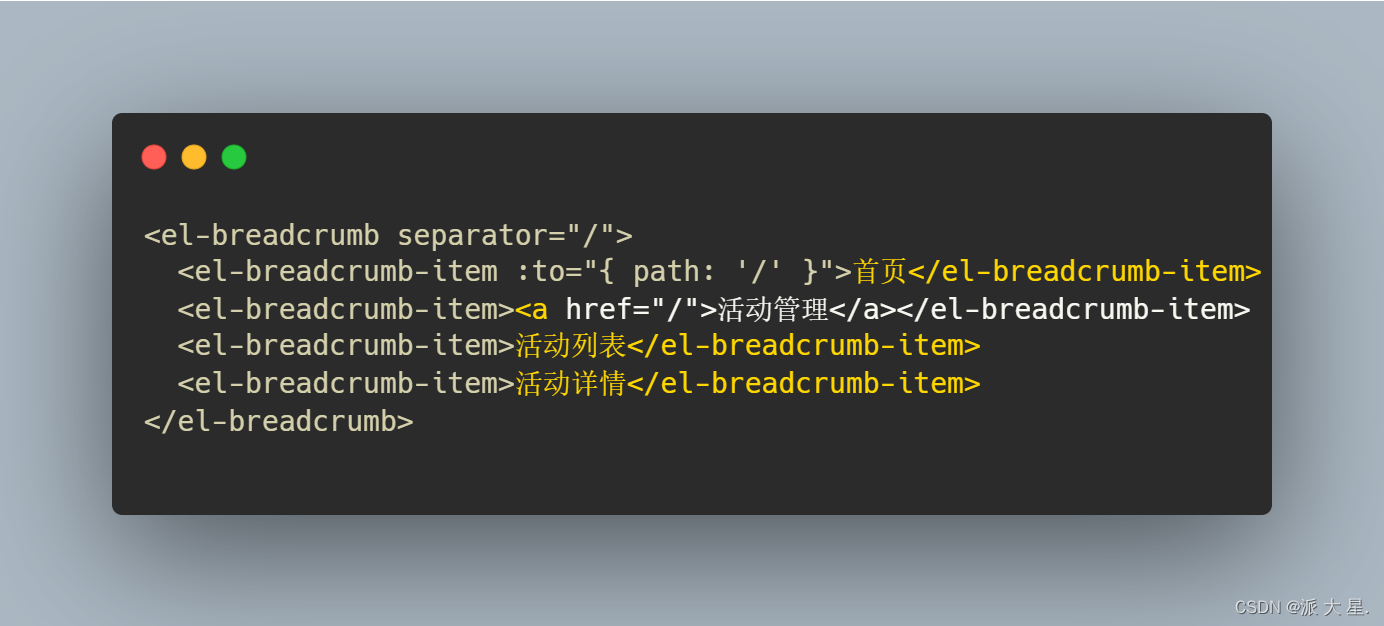Click the green maximize dot

click(x=234, y=157)
